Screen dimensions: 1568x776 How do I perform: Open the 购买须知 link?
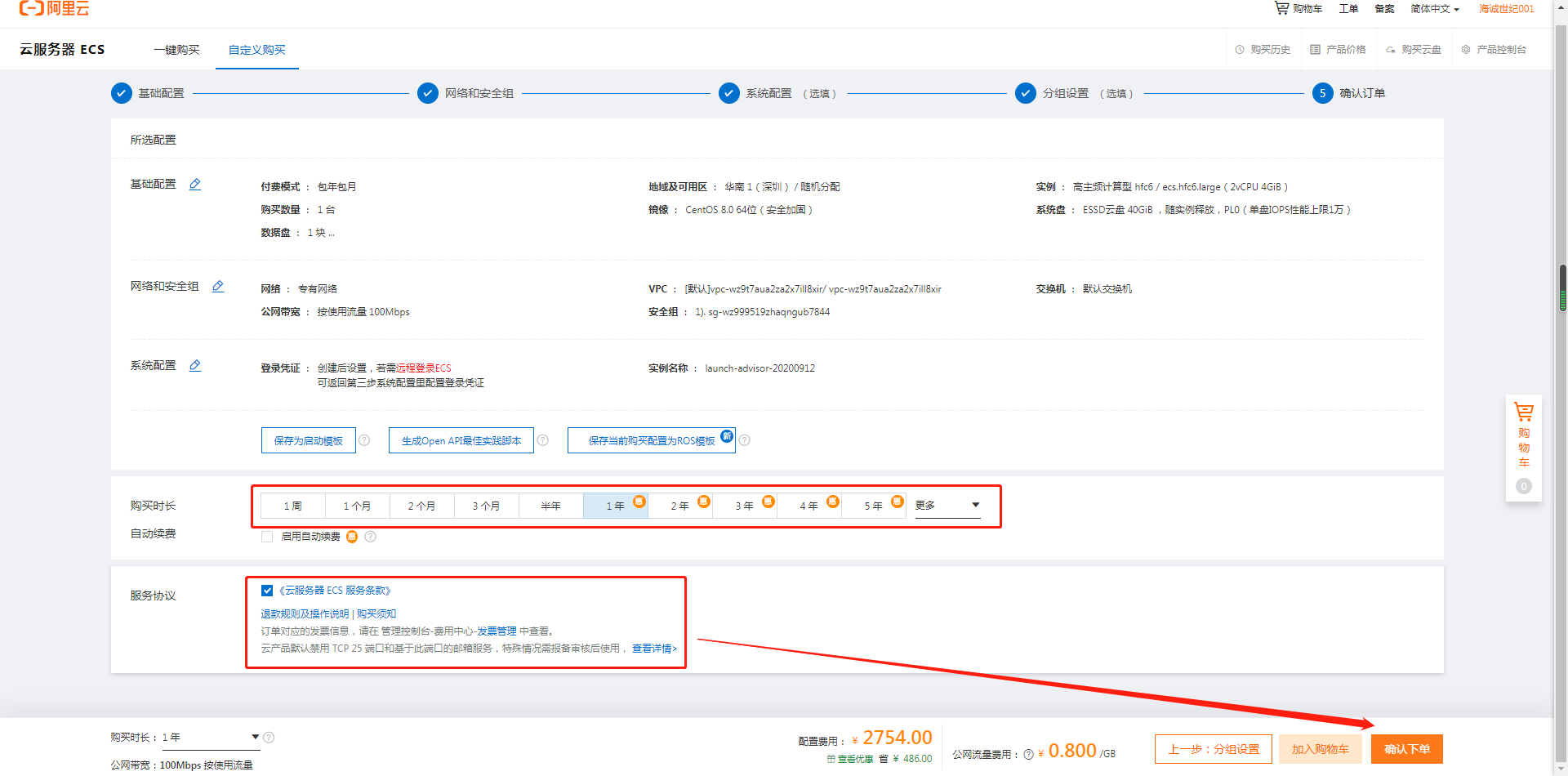pyautogui.click(x=376, y=614)
